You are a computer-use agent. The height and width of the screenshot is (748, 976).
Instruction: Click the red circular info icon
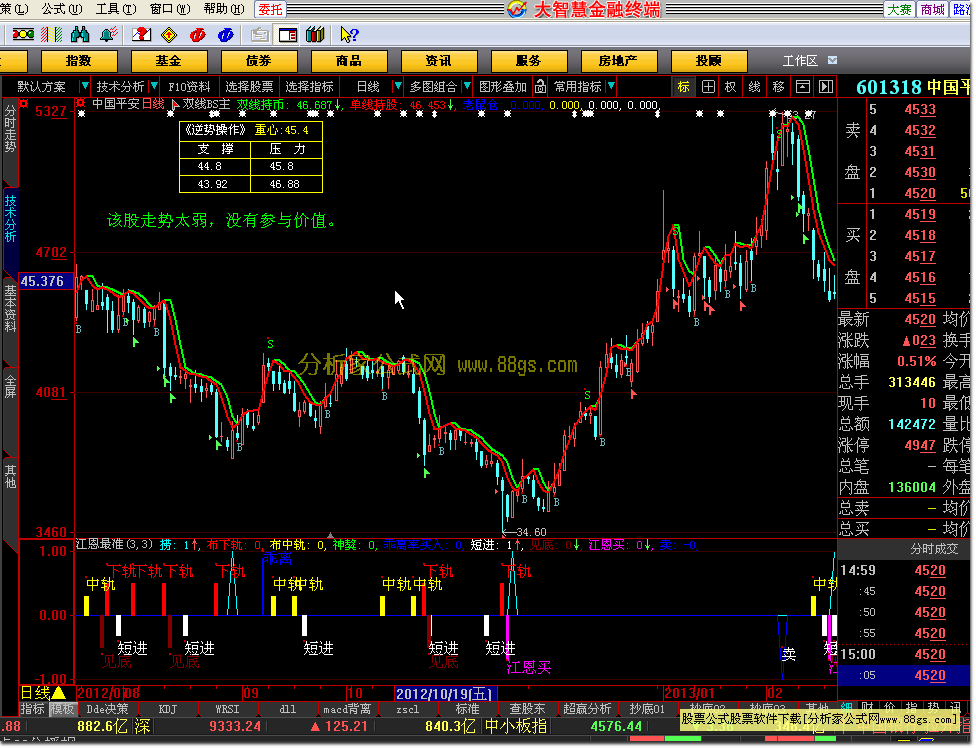coord(197,35)
